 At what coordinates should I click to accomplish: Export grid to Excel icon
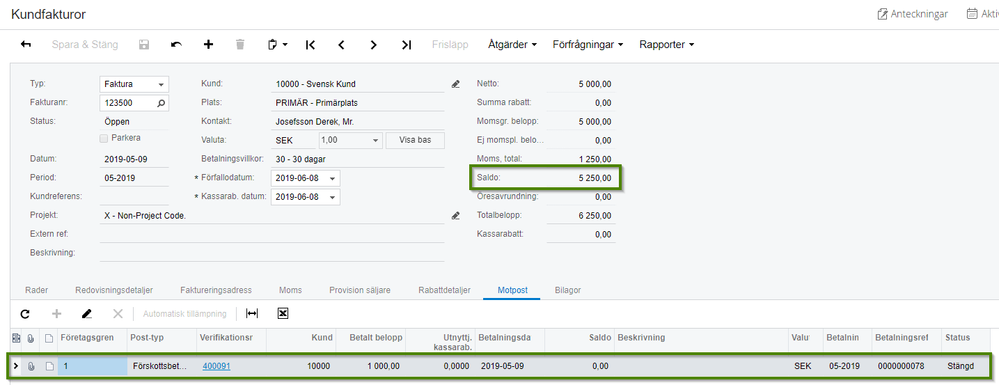point(284,314)
